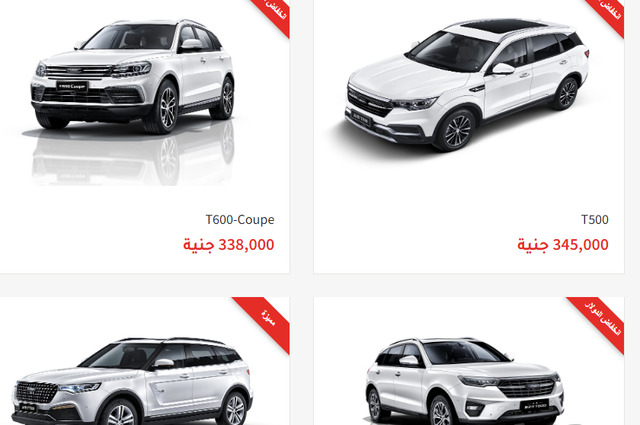Screen dimensions: 640x425
Task: Open the T500 car image
Action: coord(467,85)
